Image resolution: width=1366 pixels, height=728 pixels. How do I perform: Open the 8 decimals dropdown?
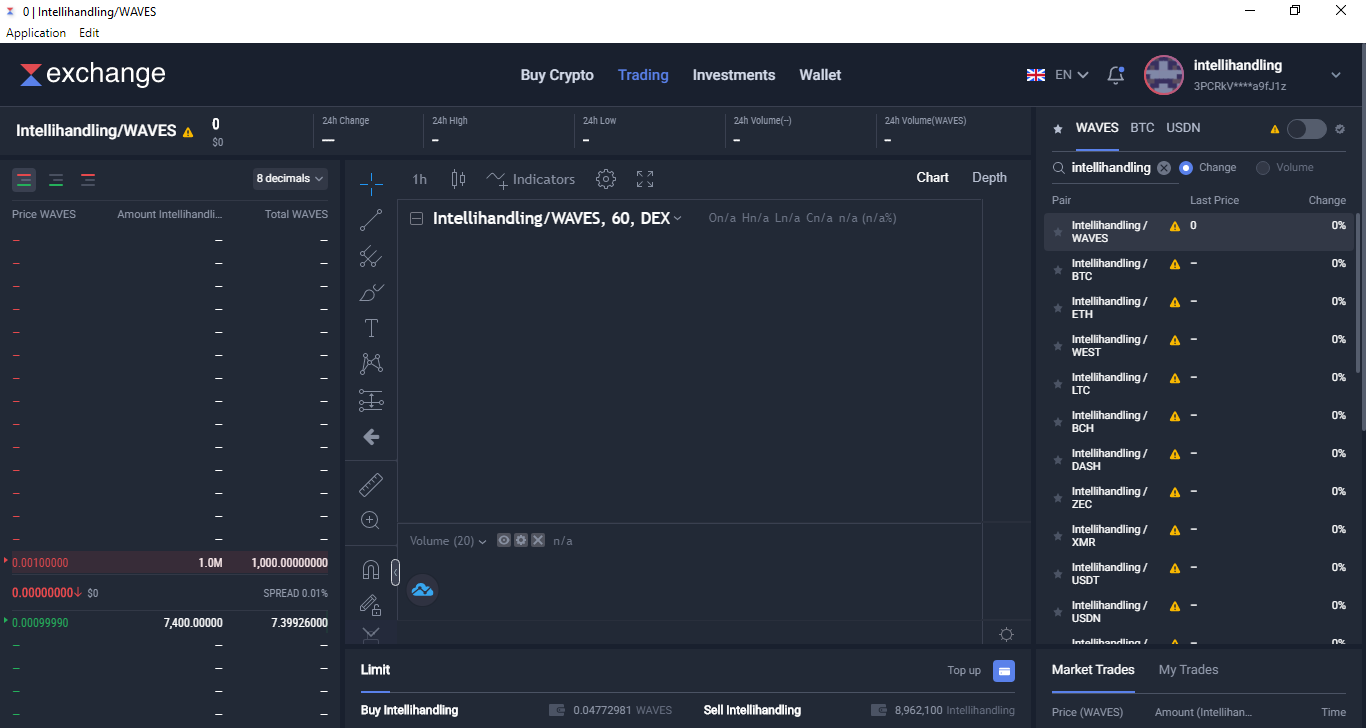pyautogui.click(x=290, y=179)
